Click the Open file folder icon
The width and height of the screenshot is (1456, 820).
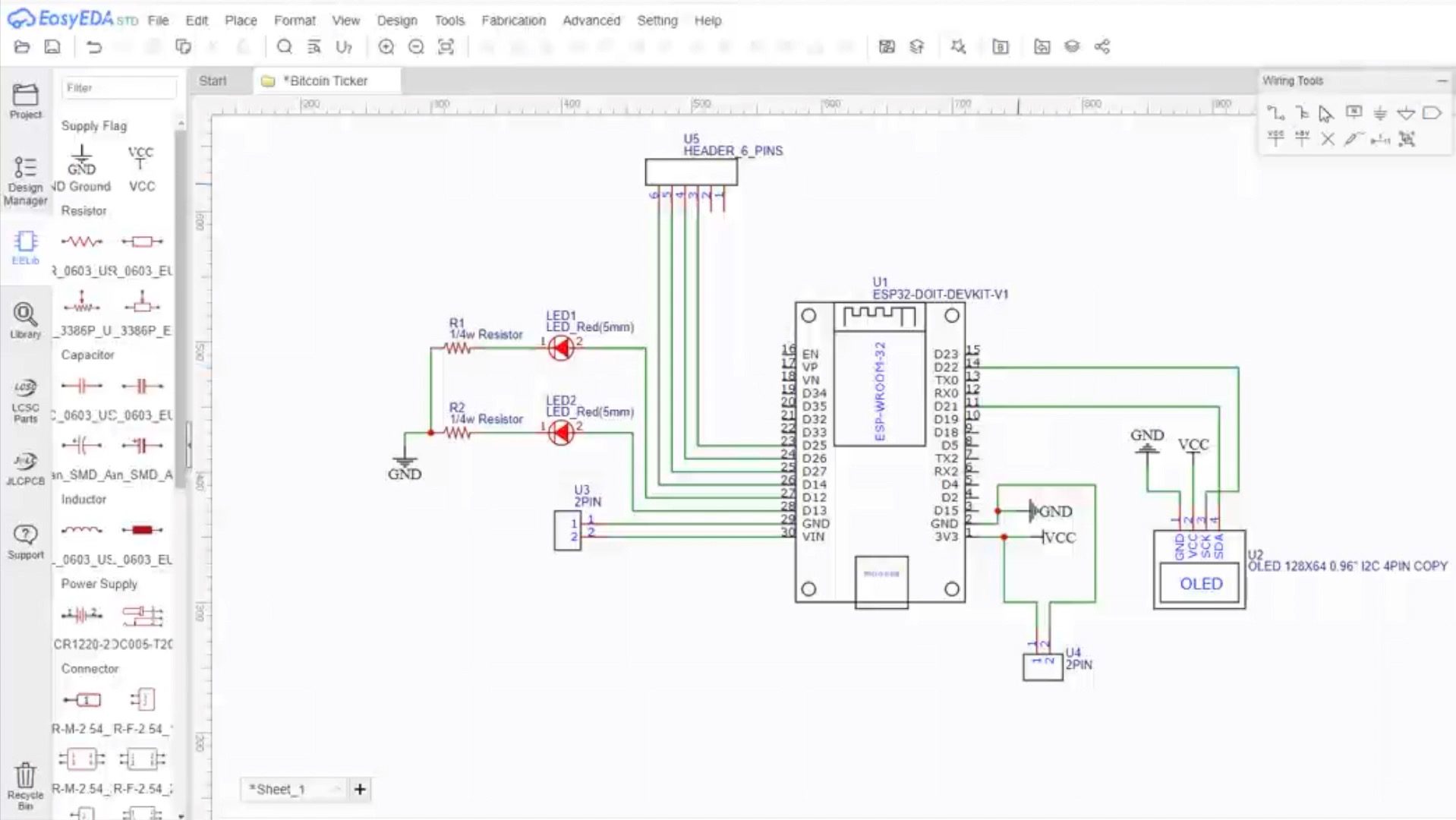point(22,47)
